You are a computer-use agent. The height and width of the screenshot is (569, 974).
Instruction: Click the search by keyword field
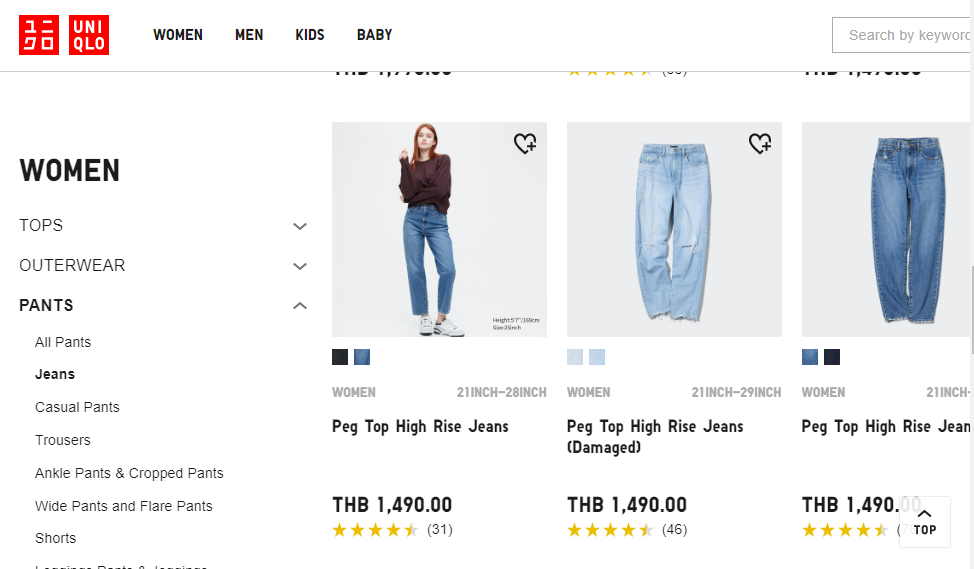905,35
